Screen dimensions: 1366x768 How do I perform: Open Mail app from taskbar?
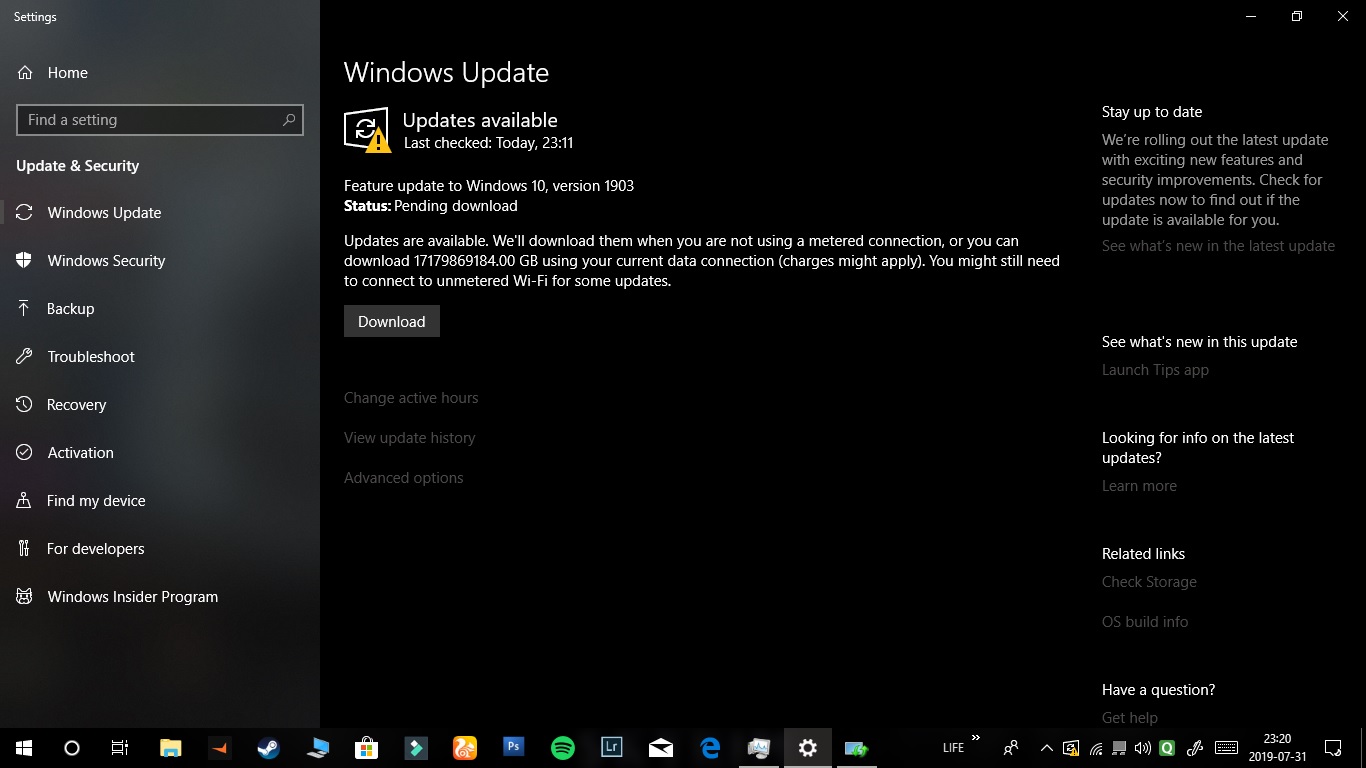pos(661,748)
